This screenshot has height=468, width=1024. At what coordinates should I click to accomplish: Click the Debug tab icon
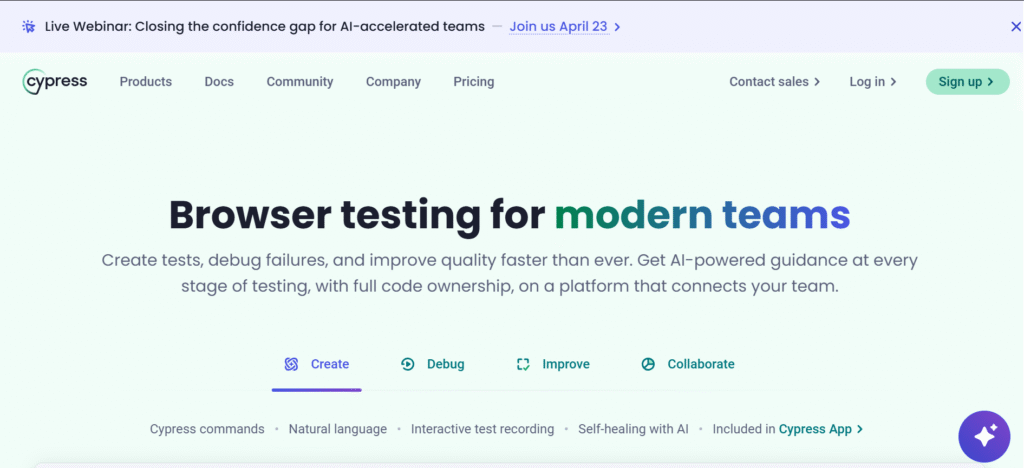pyautogui.click(x=408, y=364)
